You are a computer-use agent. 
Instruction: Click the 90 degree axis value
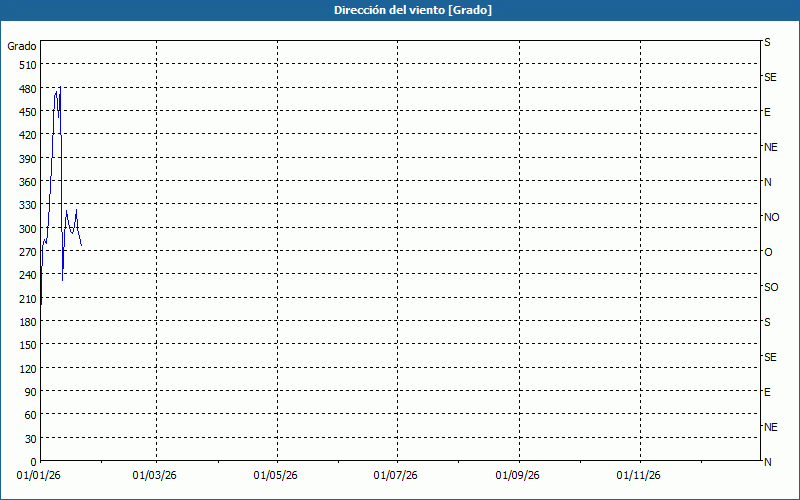(x=30, y=392)
